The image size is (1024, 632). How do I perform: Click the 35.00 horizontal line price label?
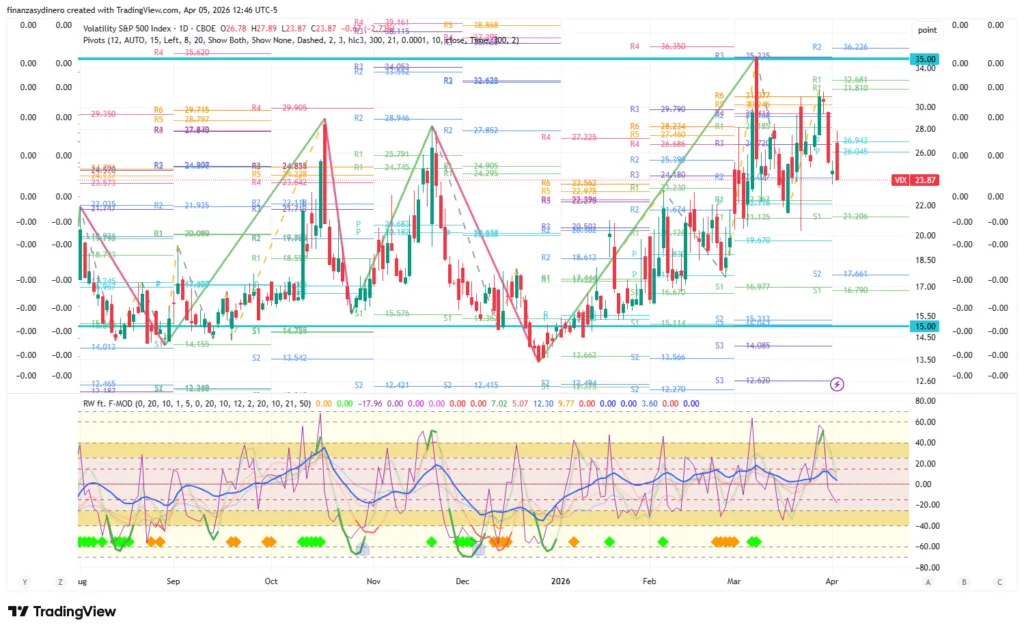point(924,60)
